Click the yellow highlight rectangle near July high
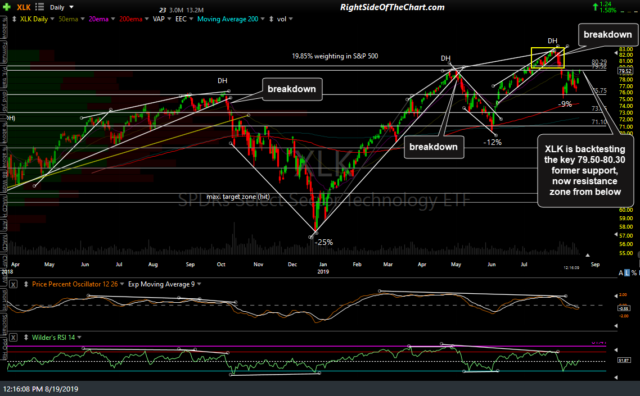This screenshot has height=396, width=640. [547, 58]
